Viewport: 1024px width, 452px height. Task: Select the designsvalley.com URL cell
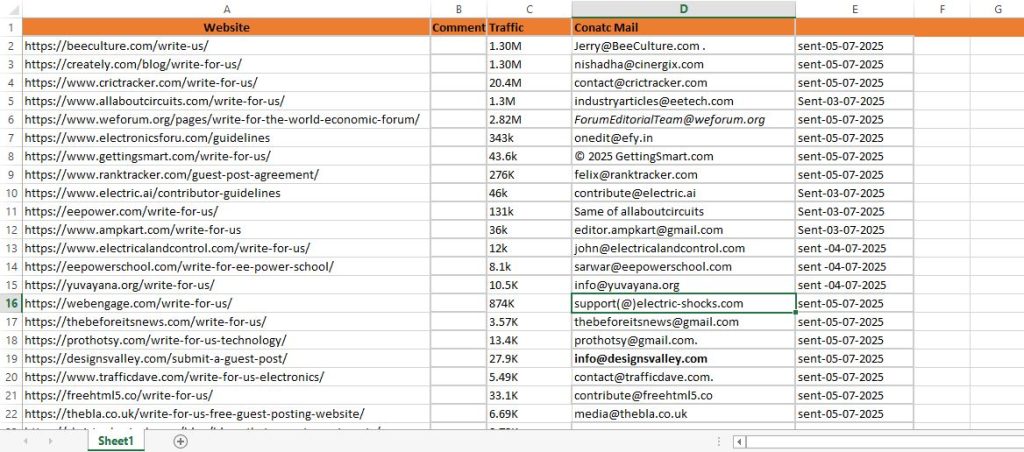pos(227,359)
